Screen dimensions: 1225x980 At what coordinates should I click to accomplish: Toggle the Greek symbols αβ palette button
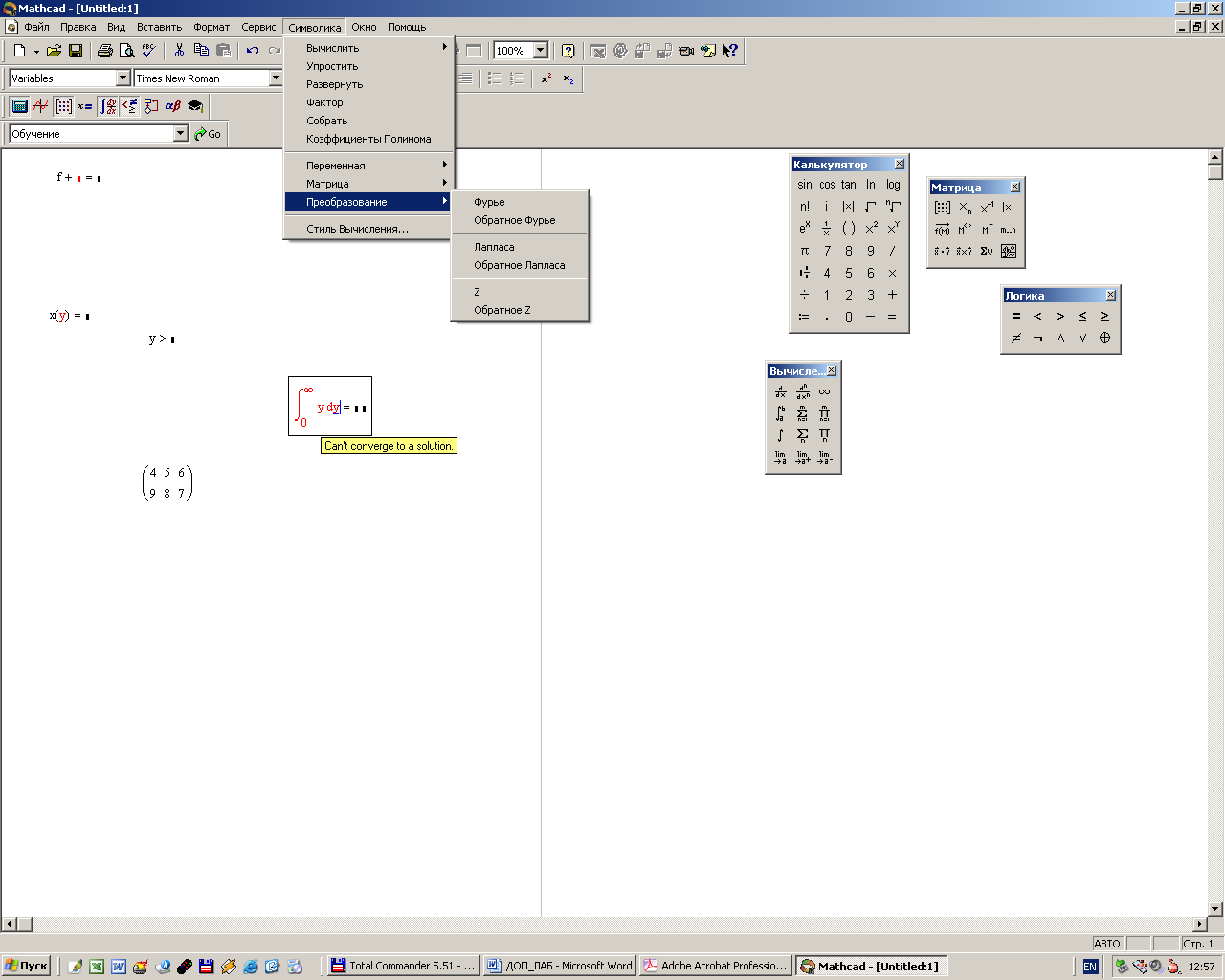pyautogui.click(x=173, y=106)
